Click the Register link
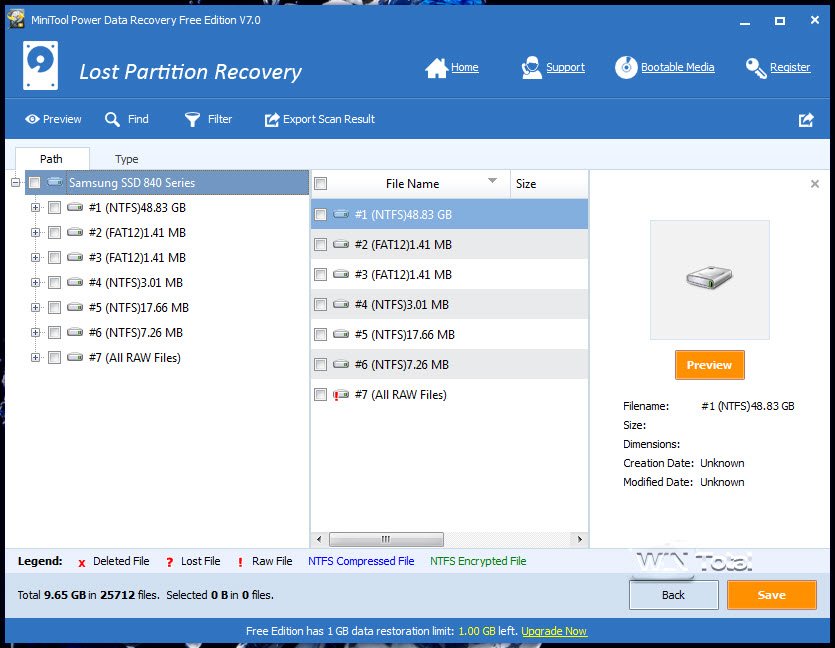The height and width of the screenshot is (648, 835). pos(790,67)
